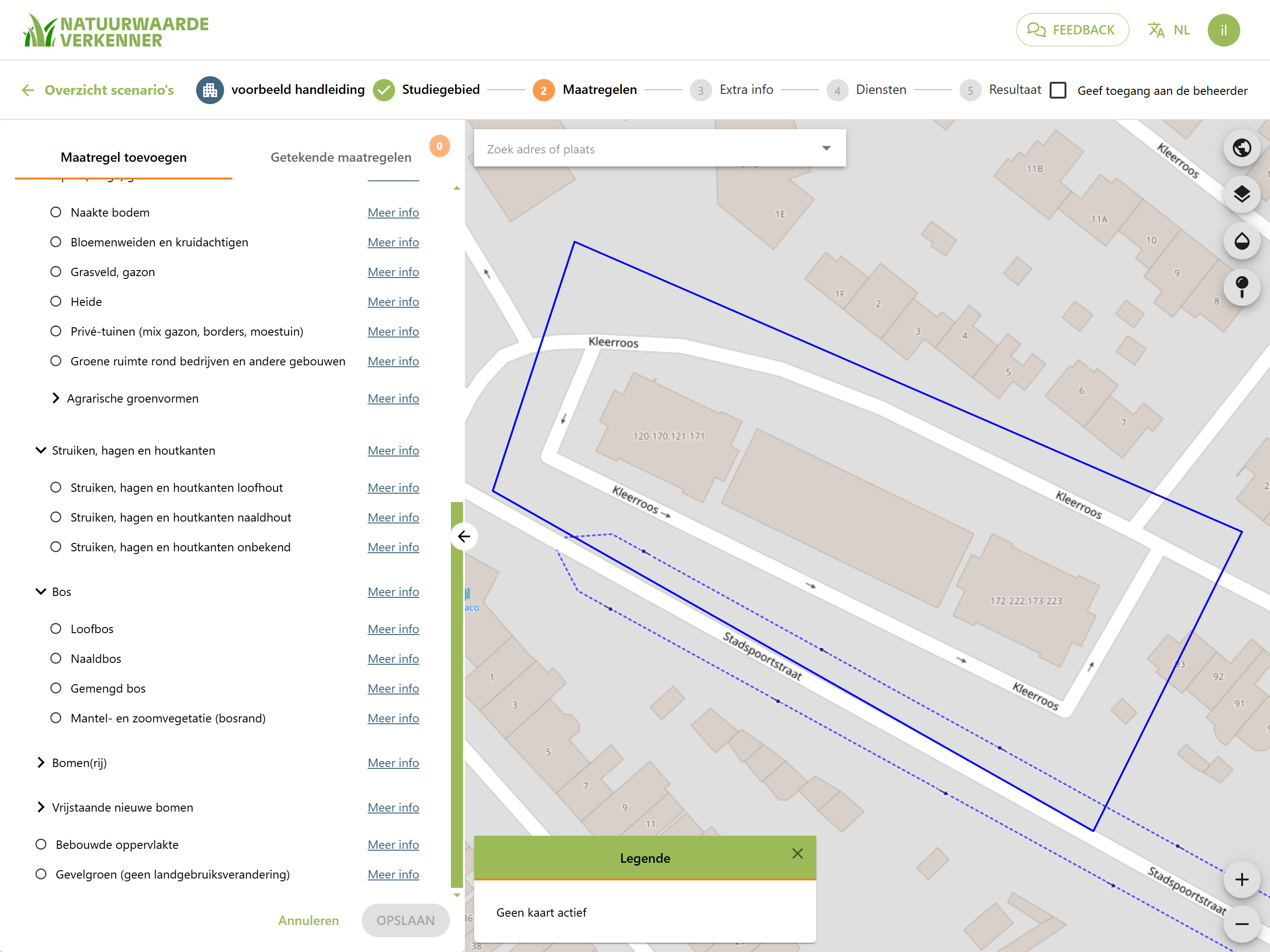
Task: Select Struiken, hagen en houtkanten loofhout
Action: [x=56, y=488]
